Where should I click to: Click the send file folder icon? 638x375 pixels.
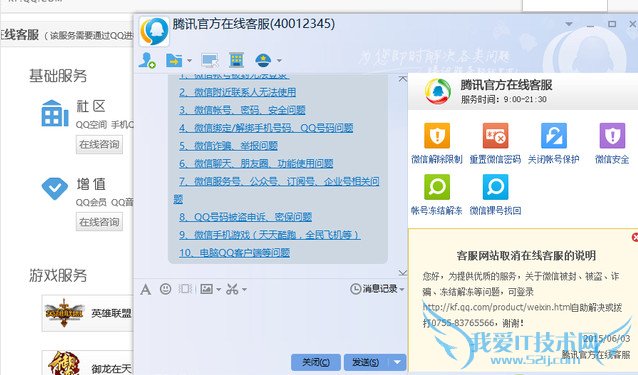coord(174,61)
